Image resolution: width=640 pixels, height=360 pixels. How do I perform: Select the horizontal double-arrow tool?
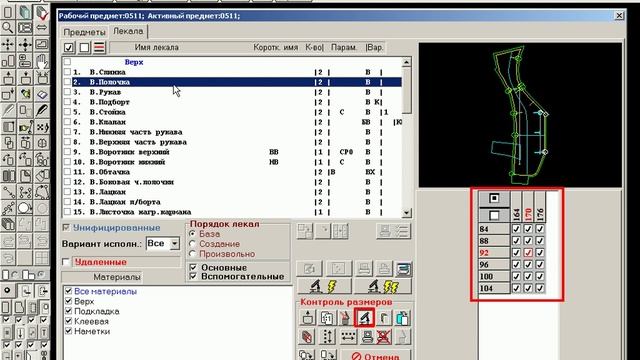(x=42, y=28)
